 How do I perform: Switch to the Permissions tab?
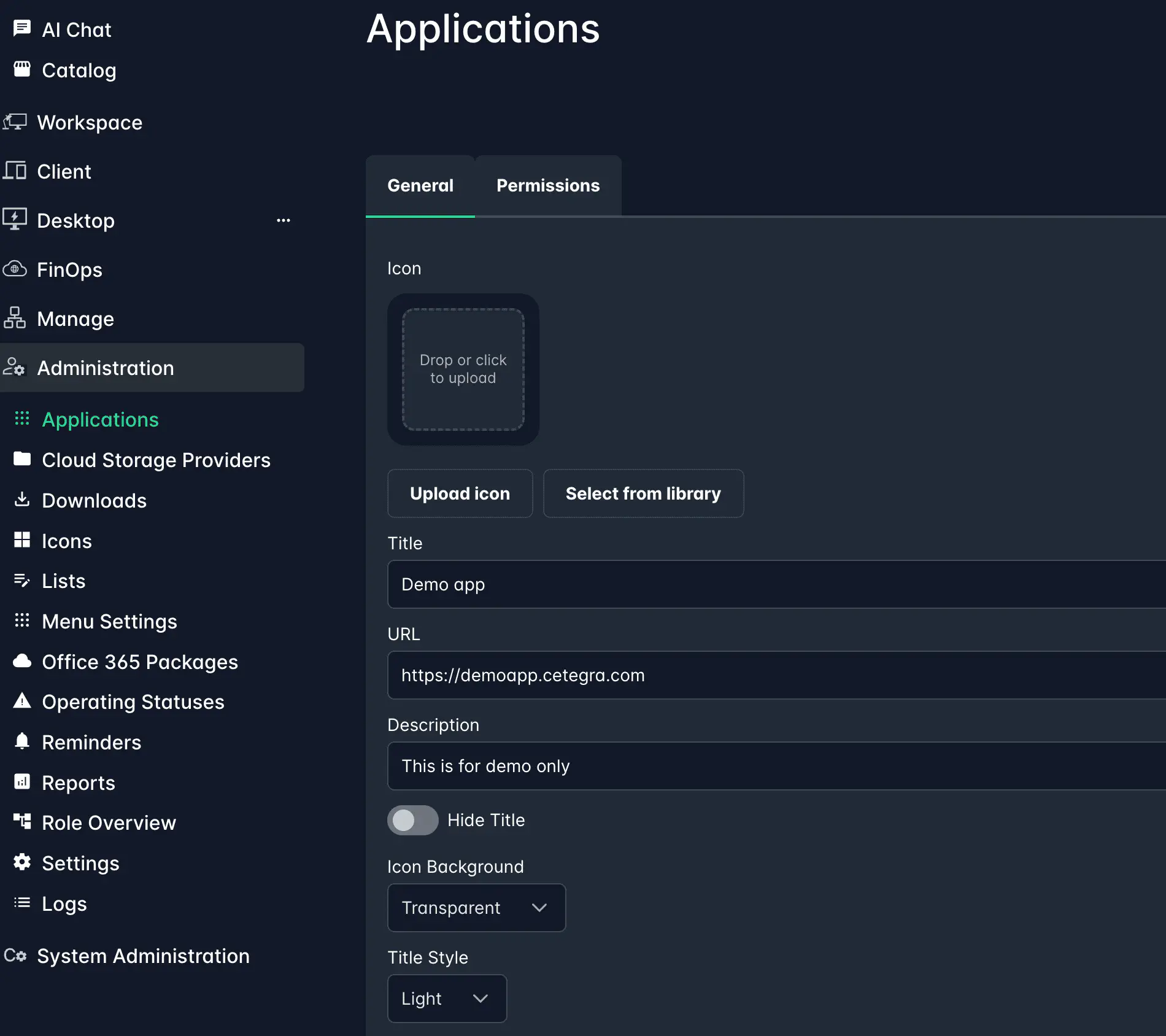pyautogui.click(x=547, y=185)
